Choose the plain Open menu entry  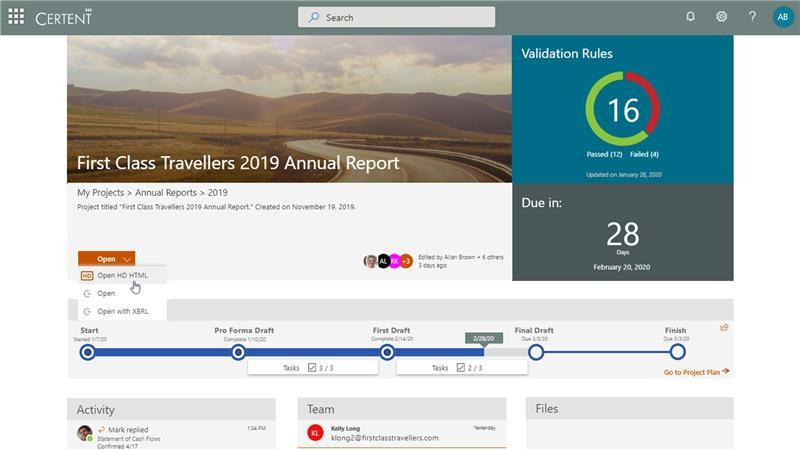[x=106, y=293]
